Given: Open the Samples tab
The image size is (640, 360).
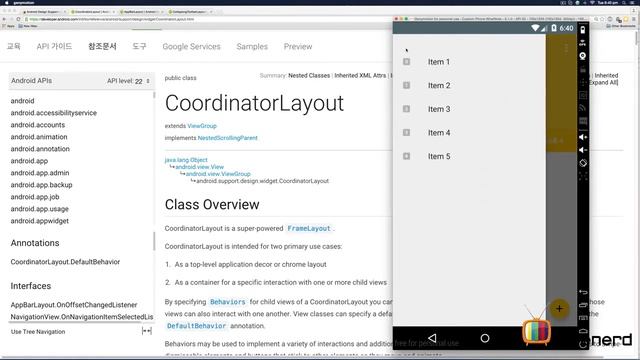Looking at the screenshot, I should point(252,47).
